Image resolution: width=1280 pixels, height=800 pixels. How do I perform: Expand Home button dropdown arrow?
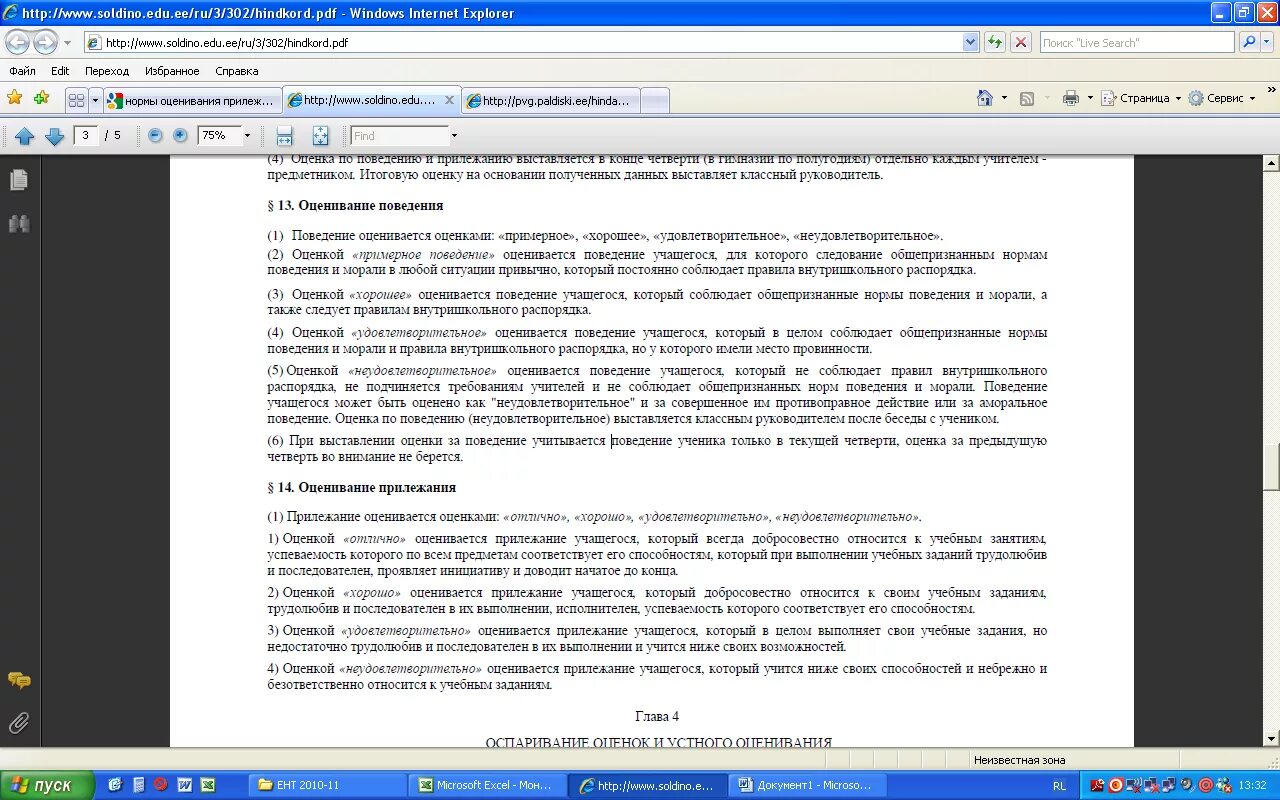tap(1004, 98)
